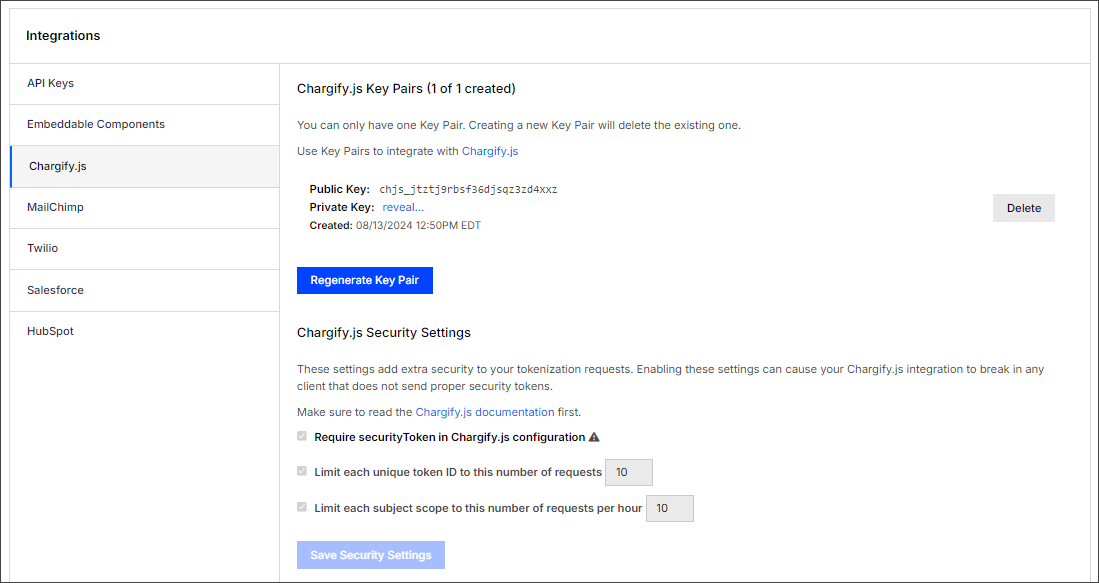
Task: Click the Private Key label
Action: click(x=342, y=207)
